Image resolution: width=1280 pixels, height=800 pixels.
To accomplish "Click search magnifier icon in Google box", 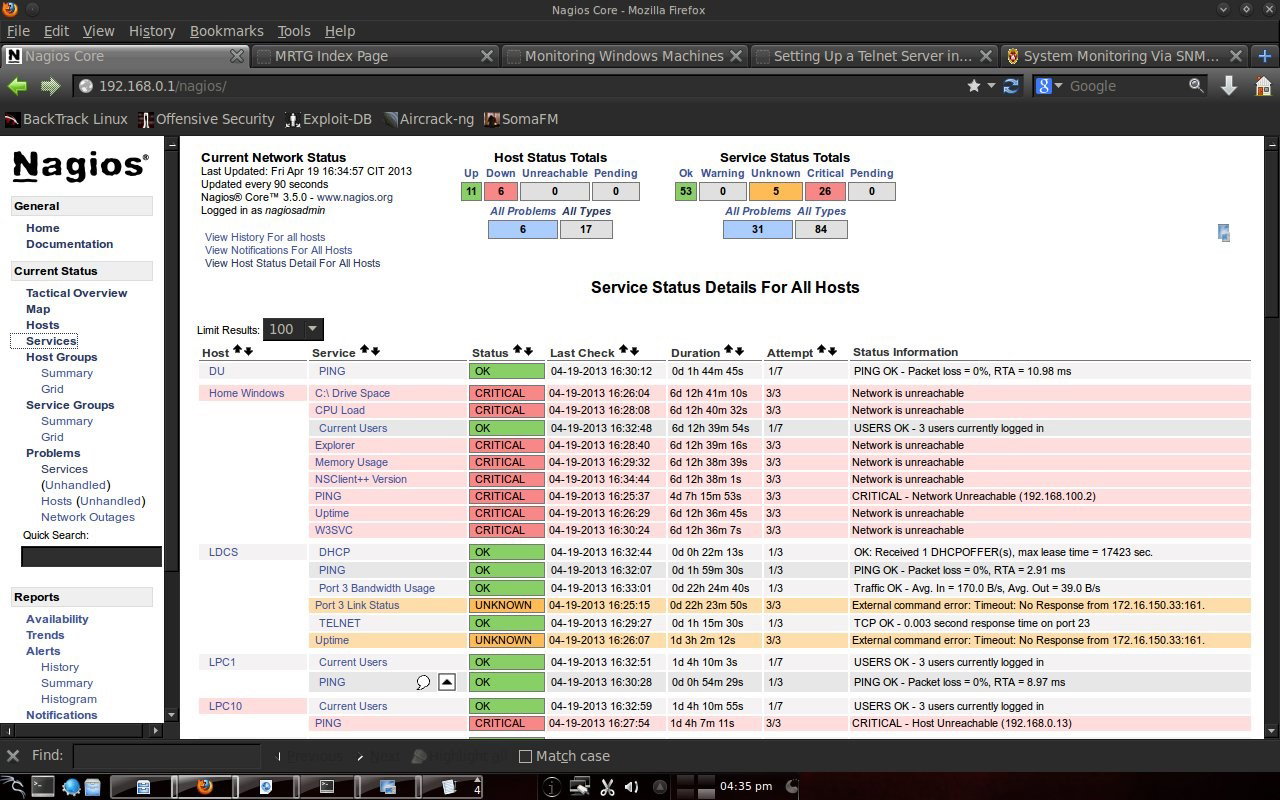I will click(x=1196, y=86).
